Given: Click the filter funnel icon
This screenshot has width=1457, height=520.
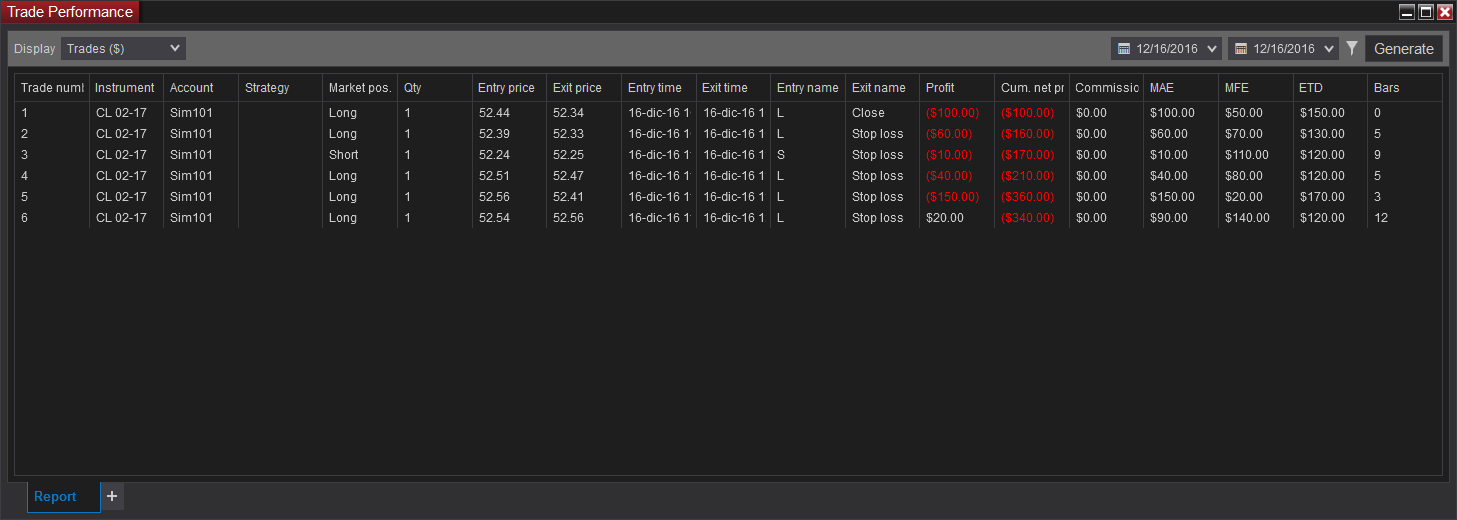Looking at the screenshot, I should [1352, 48].
